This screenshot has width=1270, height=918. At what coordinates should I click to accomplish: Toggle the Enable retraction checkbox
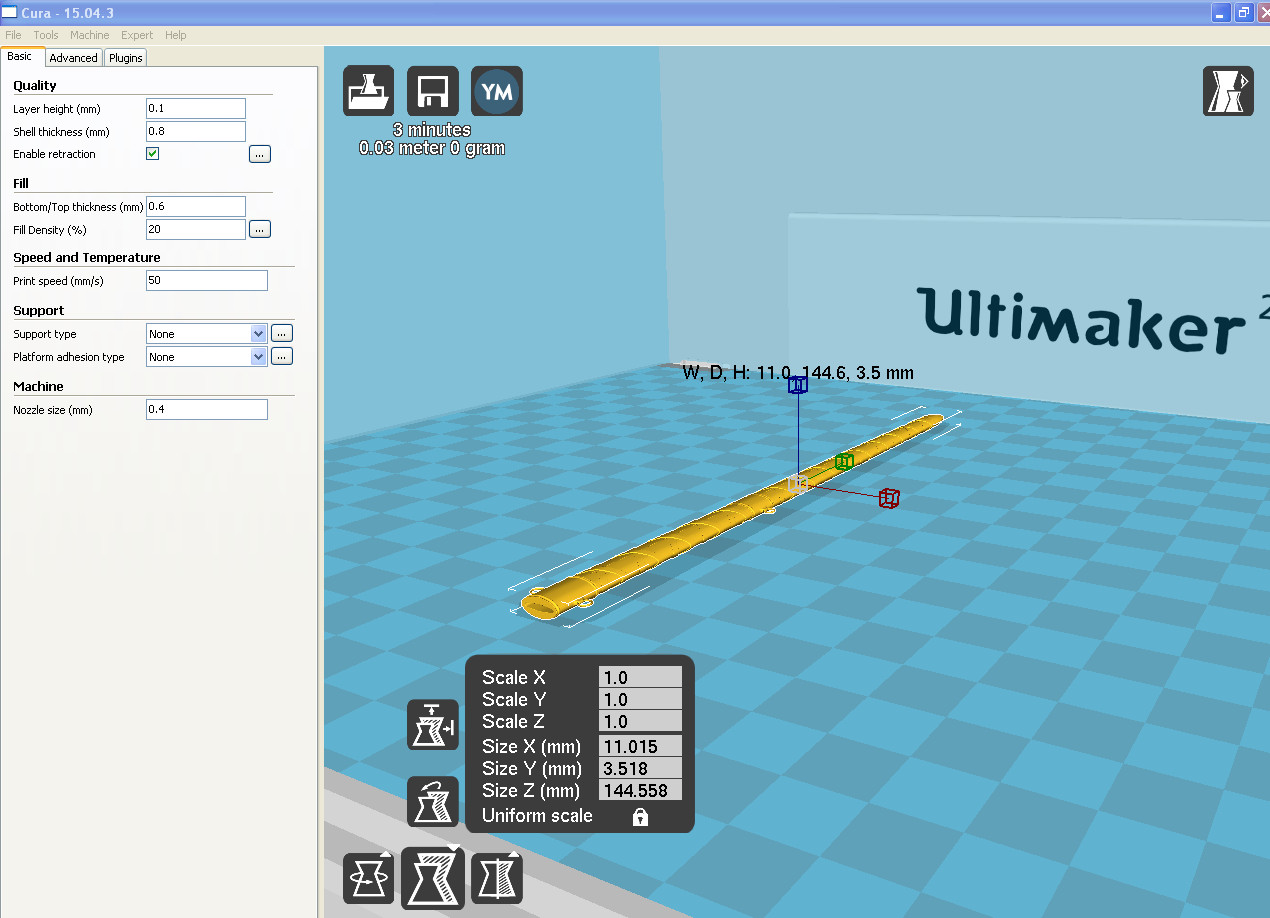[153, 154]
